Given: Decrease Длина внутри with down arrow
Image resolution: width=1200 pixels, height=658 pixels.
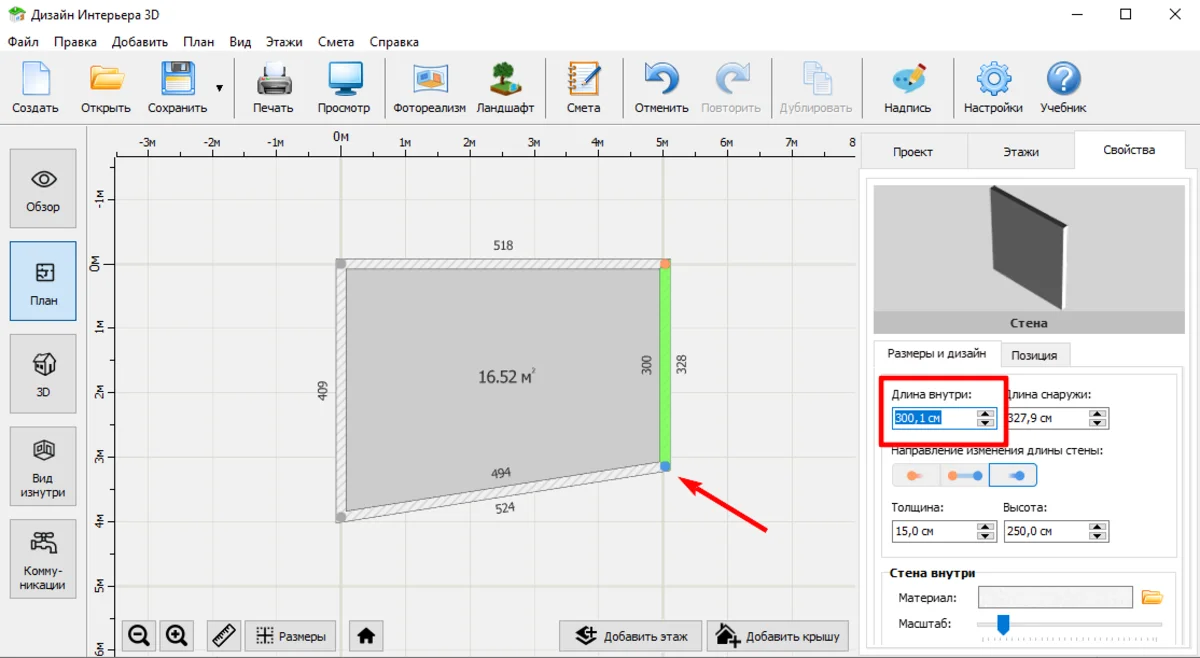Looking at the screenshot, I should point(987,423).
